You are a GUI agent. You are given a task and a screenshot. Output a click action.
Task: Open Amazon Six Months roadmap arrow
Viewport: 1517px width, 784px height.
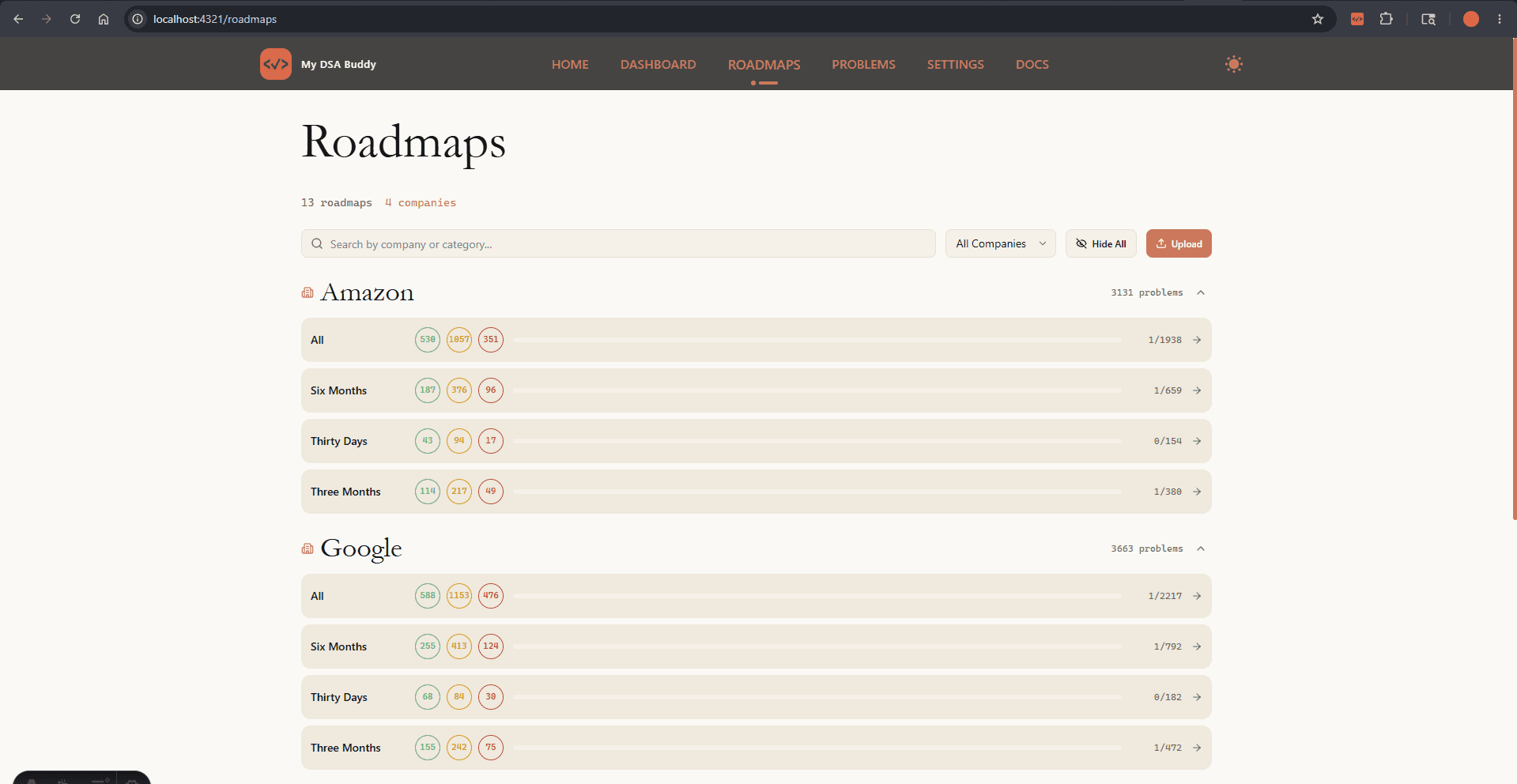1197,390
